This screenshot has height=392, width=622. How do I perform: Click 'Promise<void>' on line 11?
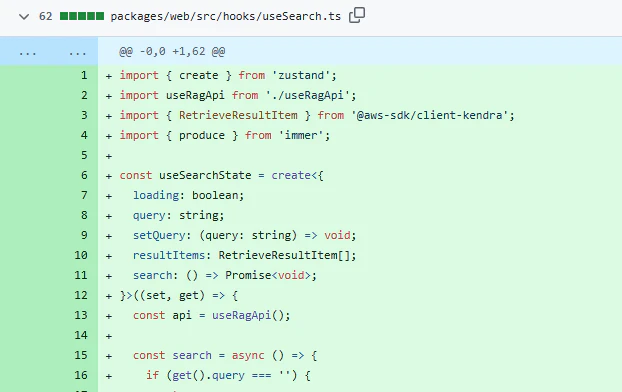pyautogui.click(x=268, y=275)
